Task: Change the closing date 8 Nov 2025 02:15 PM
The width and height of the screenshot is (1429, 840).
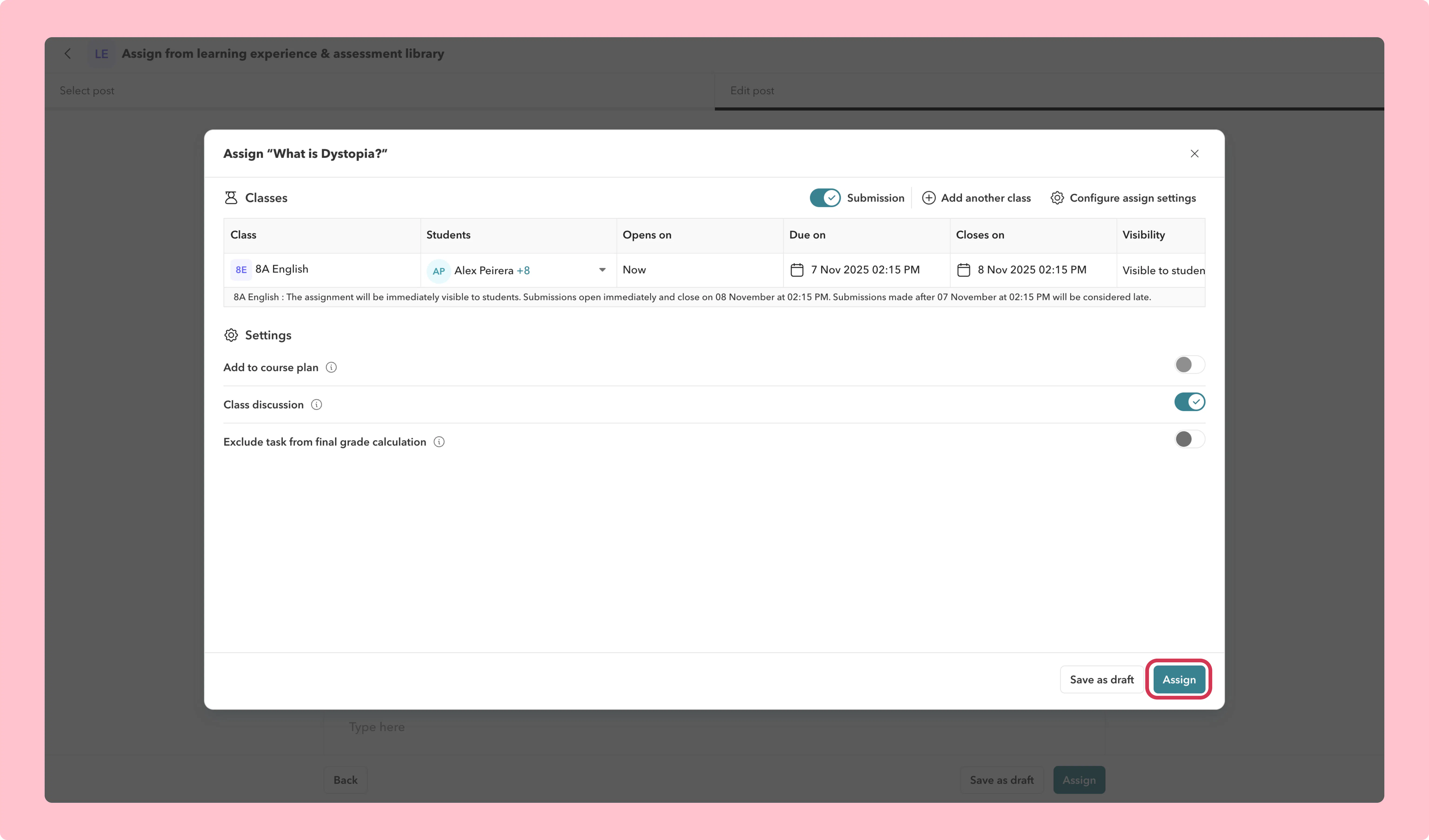Action: click(x=1032, y=270)
